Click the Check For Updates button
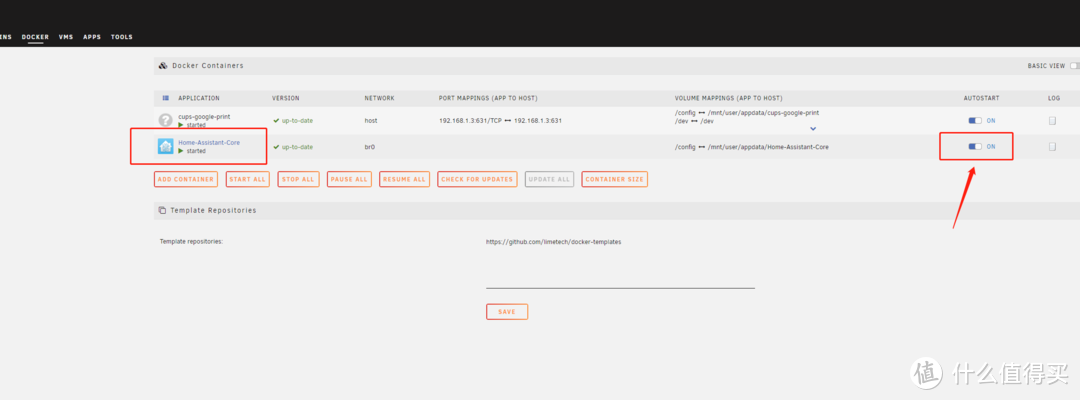Image resolution: width=1080 pixels, height=400 pixels. 477,179
